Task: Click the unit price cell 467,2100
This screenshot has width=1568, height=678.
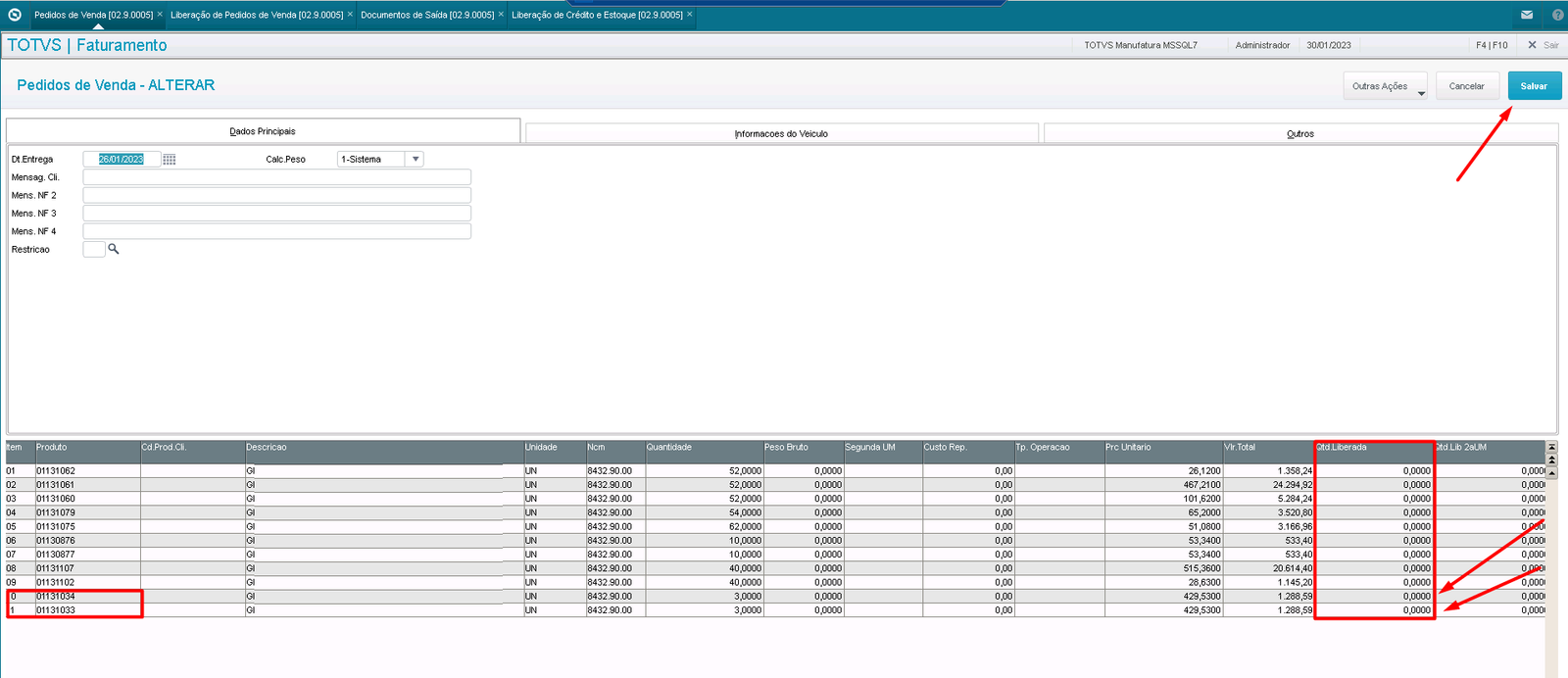Action: pyautogui.click(x=1163, y=485)
